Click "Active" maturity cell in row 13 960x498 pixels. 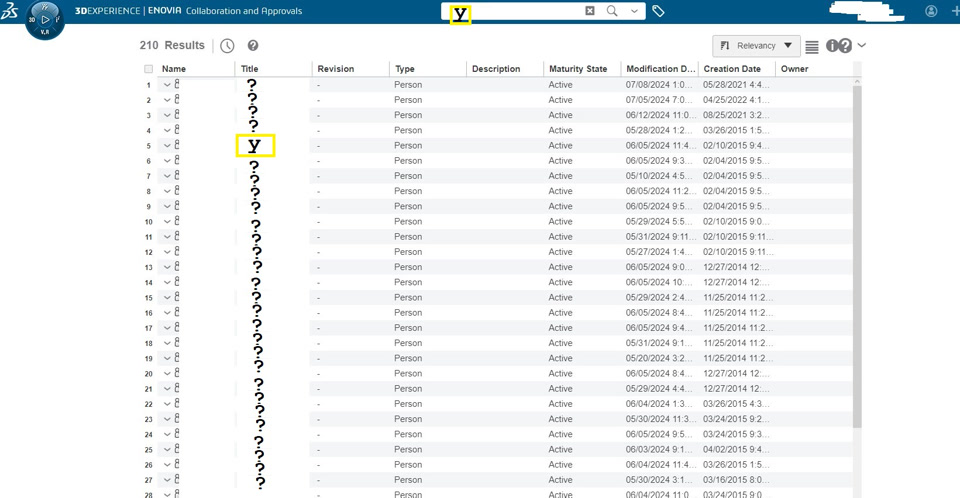(560, 267)
